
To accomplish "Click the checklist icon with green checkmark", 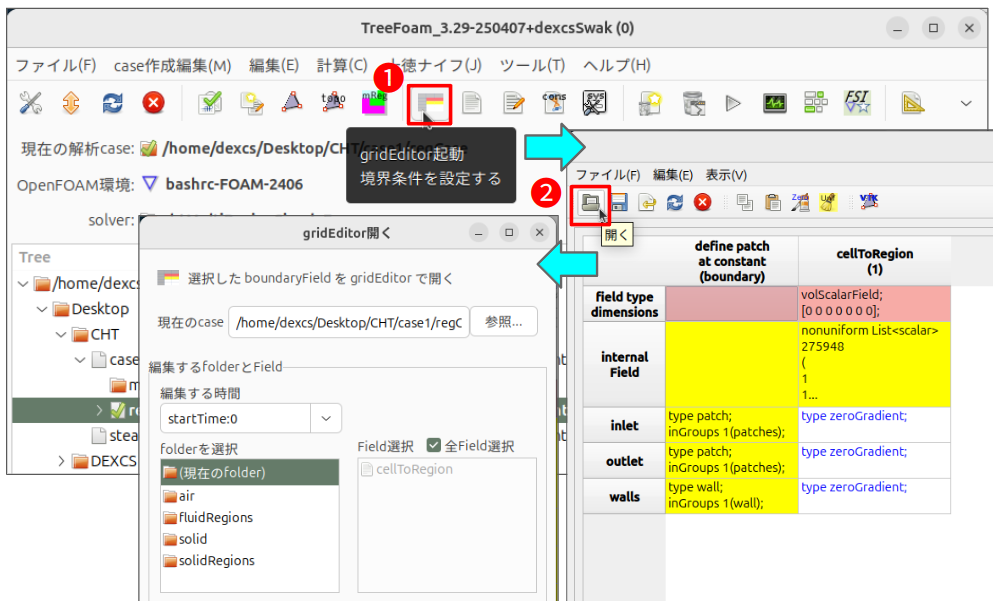I will [210, 103].
